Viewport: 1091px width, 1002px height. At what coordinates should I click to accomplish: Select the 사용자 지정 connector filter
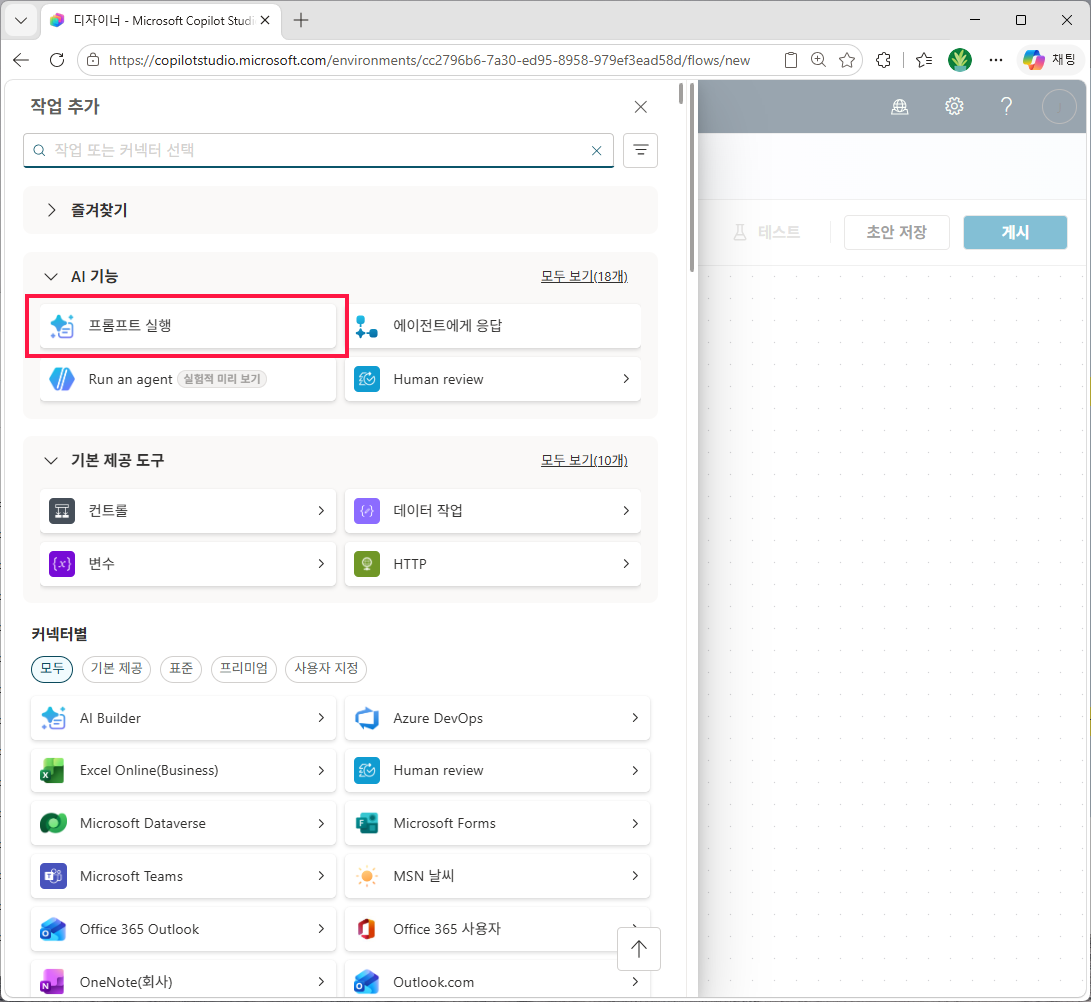coord(326,669)
